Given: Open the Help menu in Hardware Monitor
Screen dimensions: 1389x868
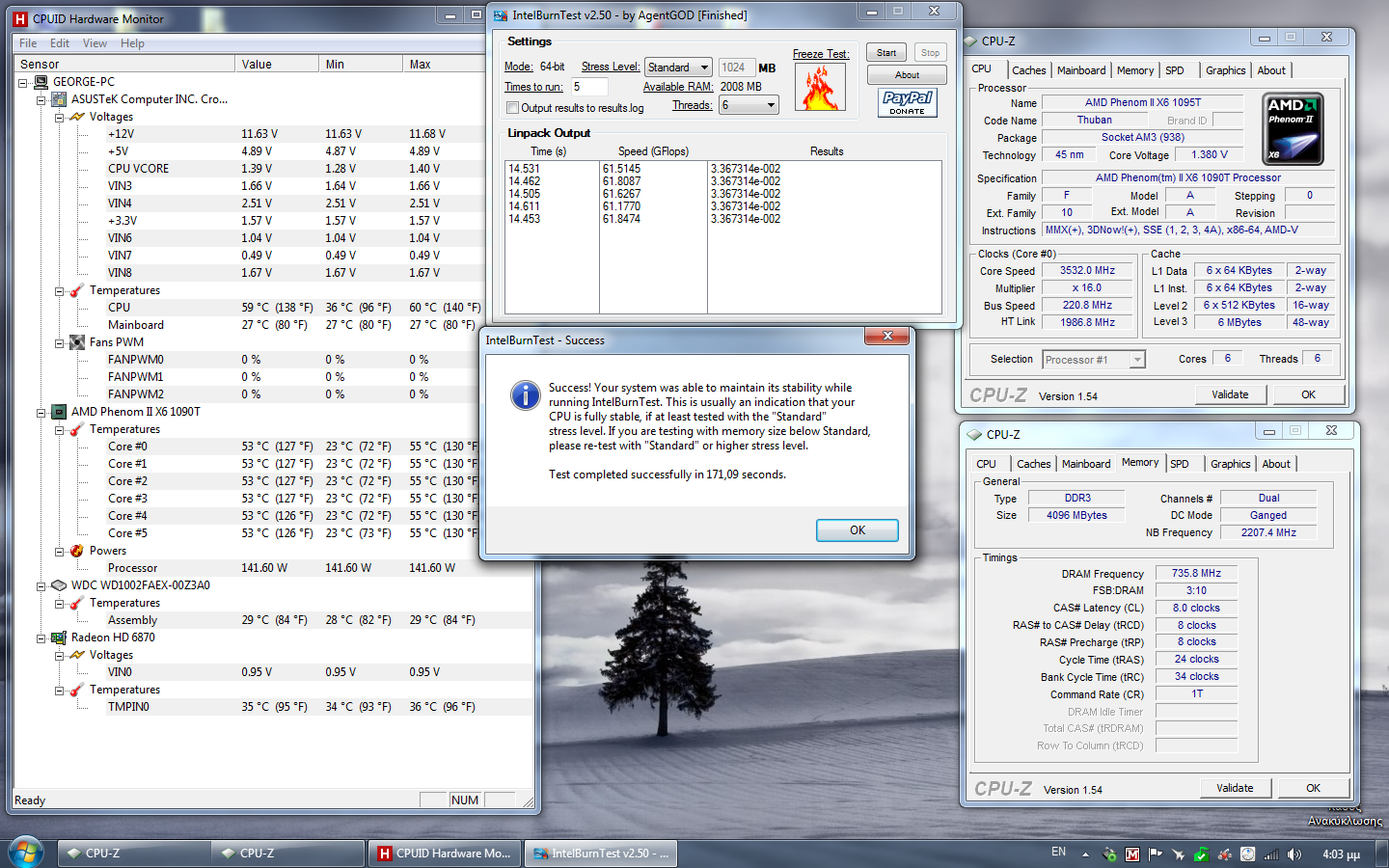Looking at the screenshot, I should pos(132,43).
